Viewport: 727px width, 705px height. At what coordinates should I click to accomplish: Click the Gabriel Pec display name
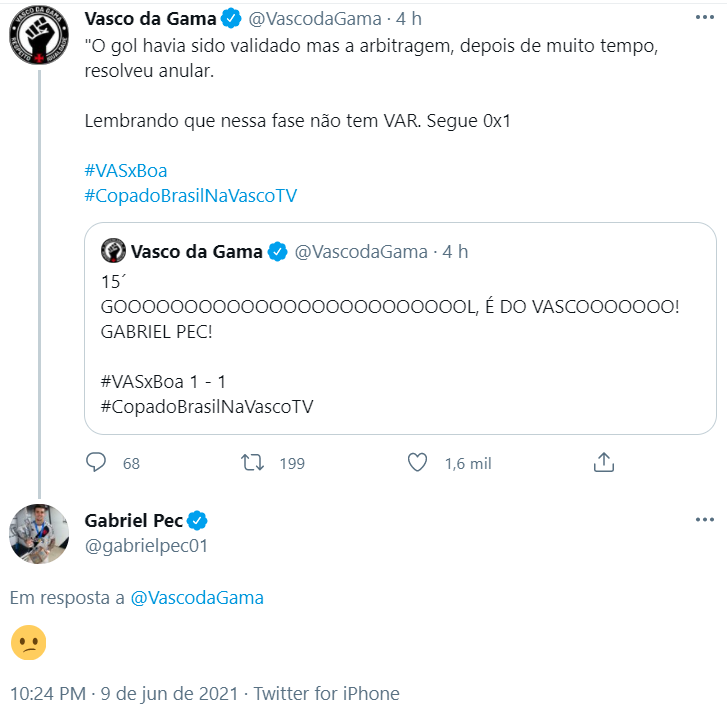[x=133, y=521]
